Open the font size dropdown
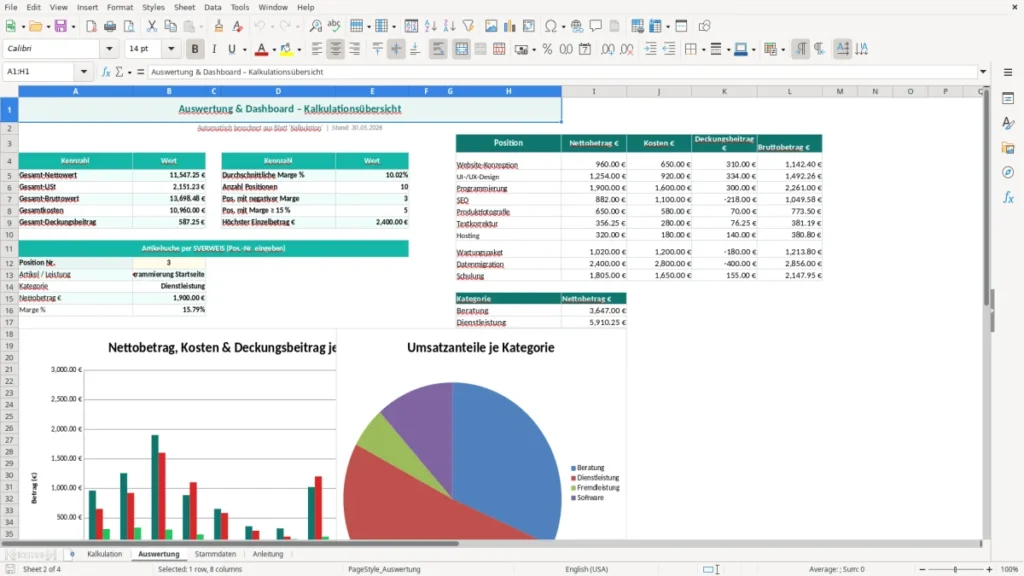Screen dimensions: 1024x576 (x=171, y=48)
